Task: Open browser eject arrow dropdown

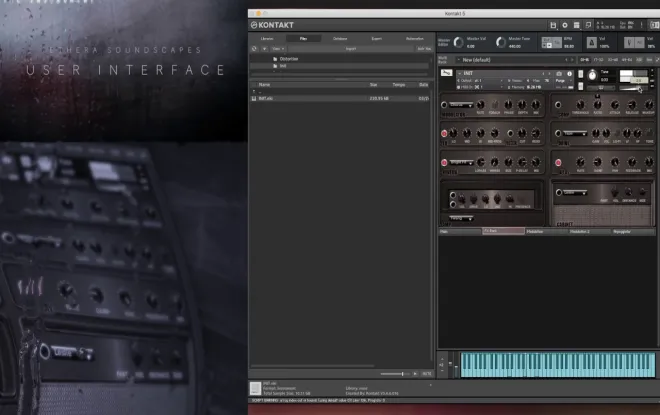Action: coord(264,49)
